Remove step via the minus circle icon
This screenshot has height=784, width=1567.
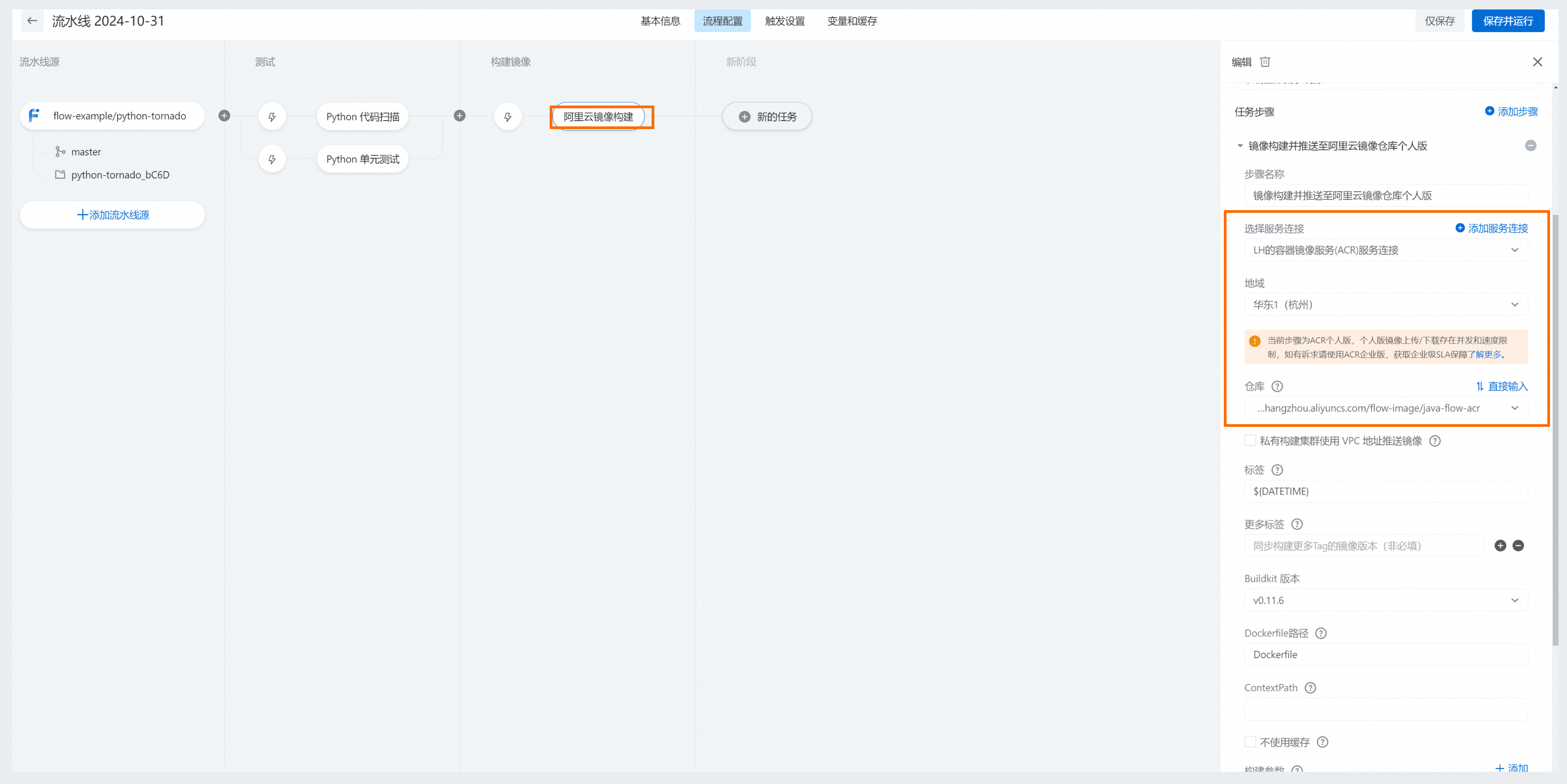[x=1531, y=145]
